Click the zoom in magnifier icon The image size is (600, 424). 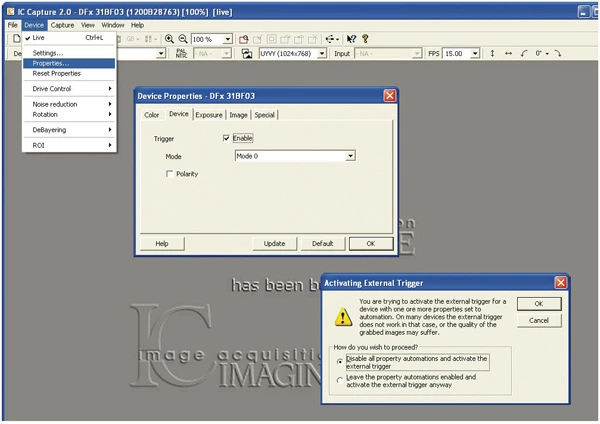pyautogui.click(x=169, y=38)
